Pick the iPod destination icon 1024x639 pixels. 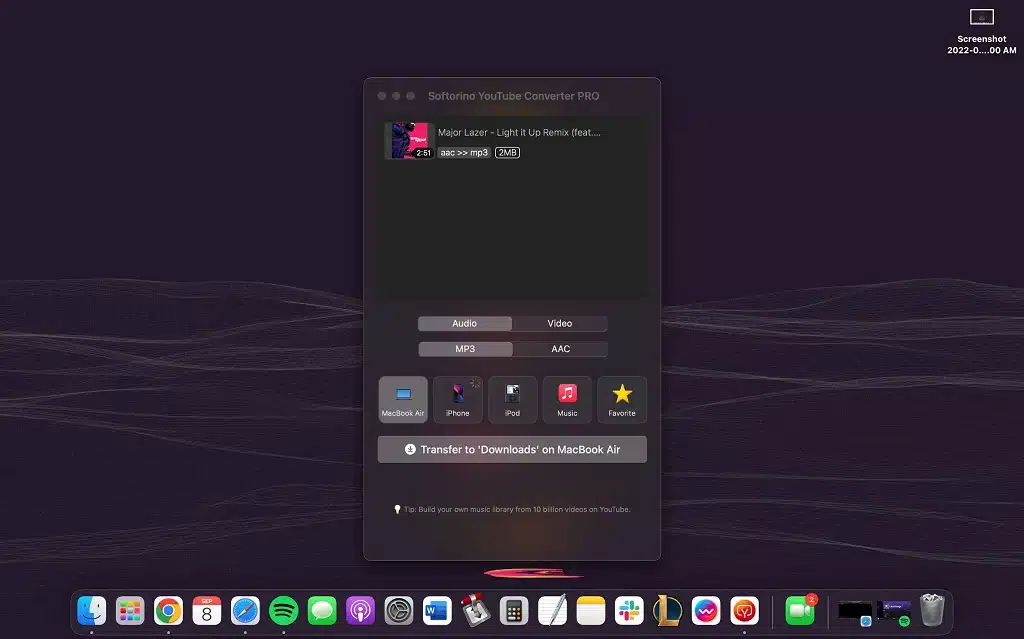[x=512, y=399]
